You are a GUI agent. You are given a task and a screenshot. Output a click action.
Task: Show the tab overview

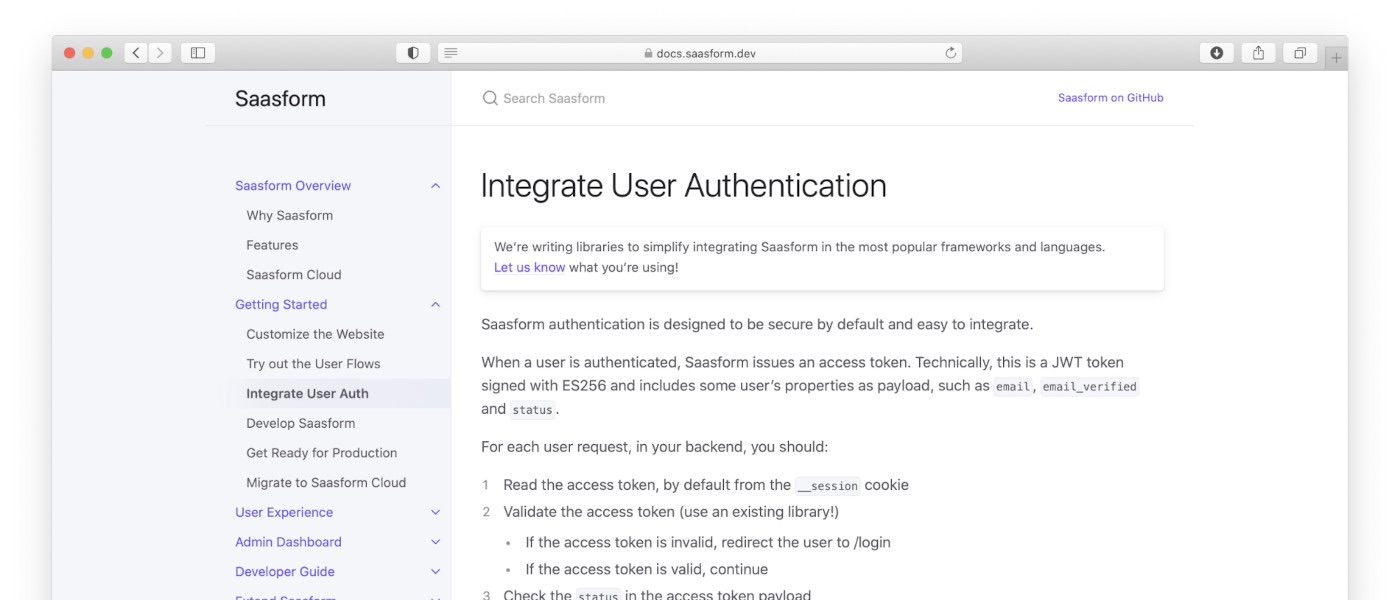(1300, 53)
